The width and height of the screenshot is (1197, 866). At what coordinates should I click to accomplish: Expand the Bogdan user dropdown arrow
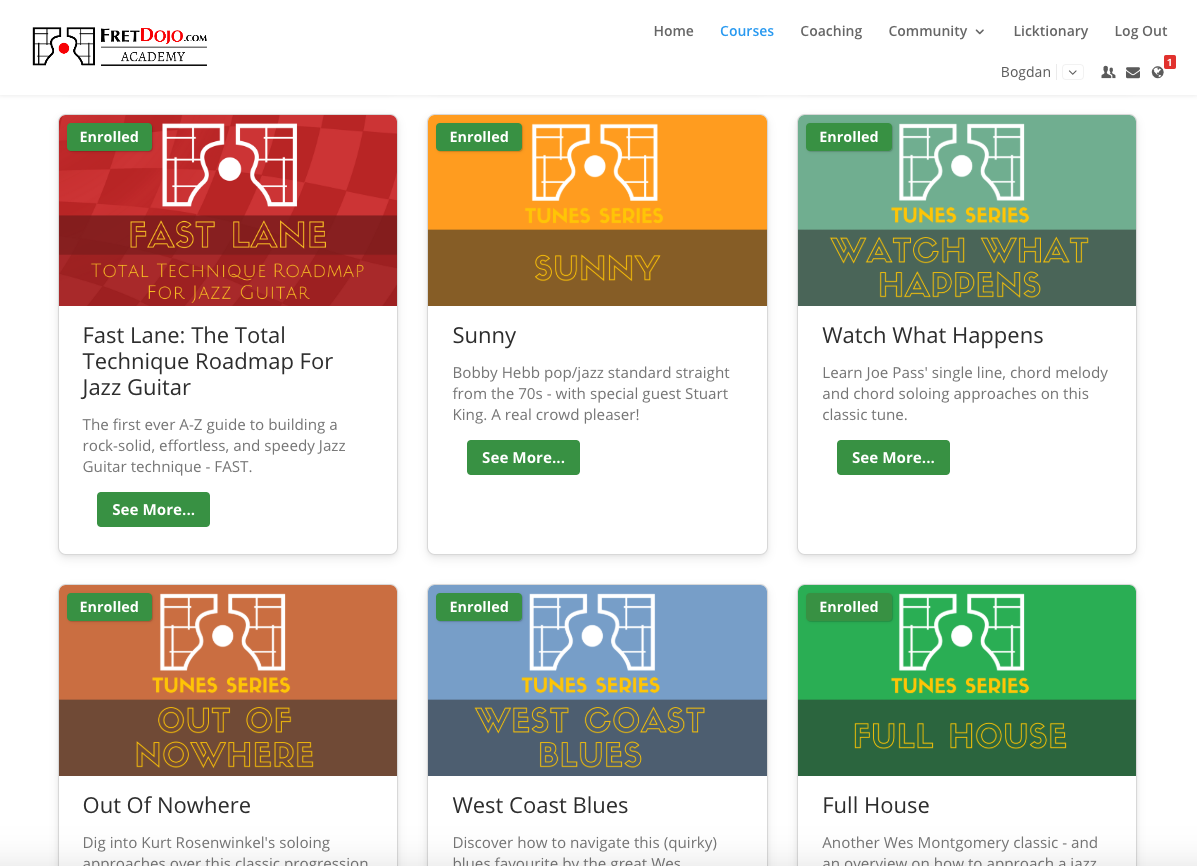[1073, 73]
